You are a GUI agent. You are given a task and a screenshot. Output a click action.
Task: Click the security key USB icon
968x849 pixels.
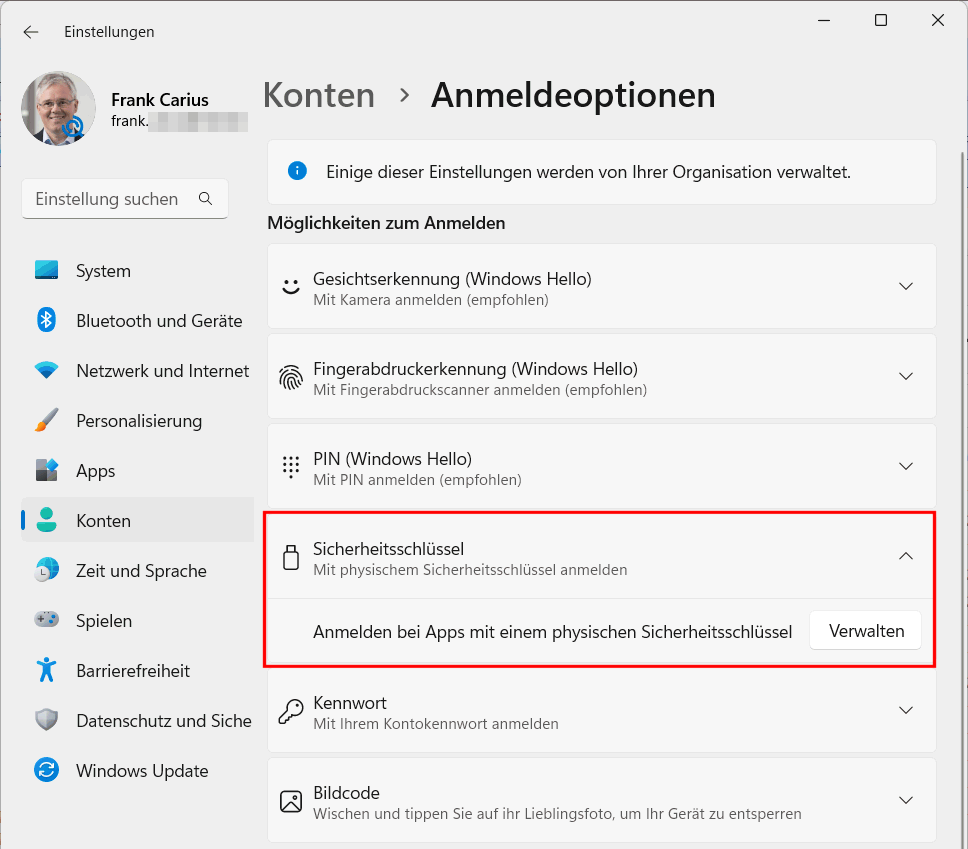pyautogui.click(x=291, y=557)
